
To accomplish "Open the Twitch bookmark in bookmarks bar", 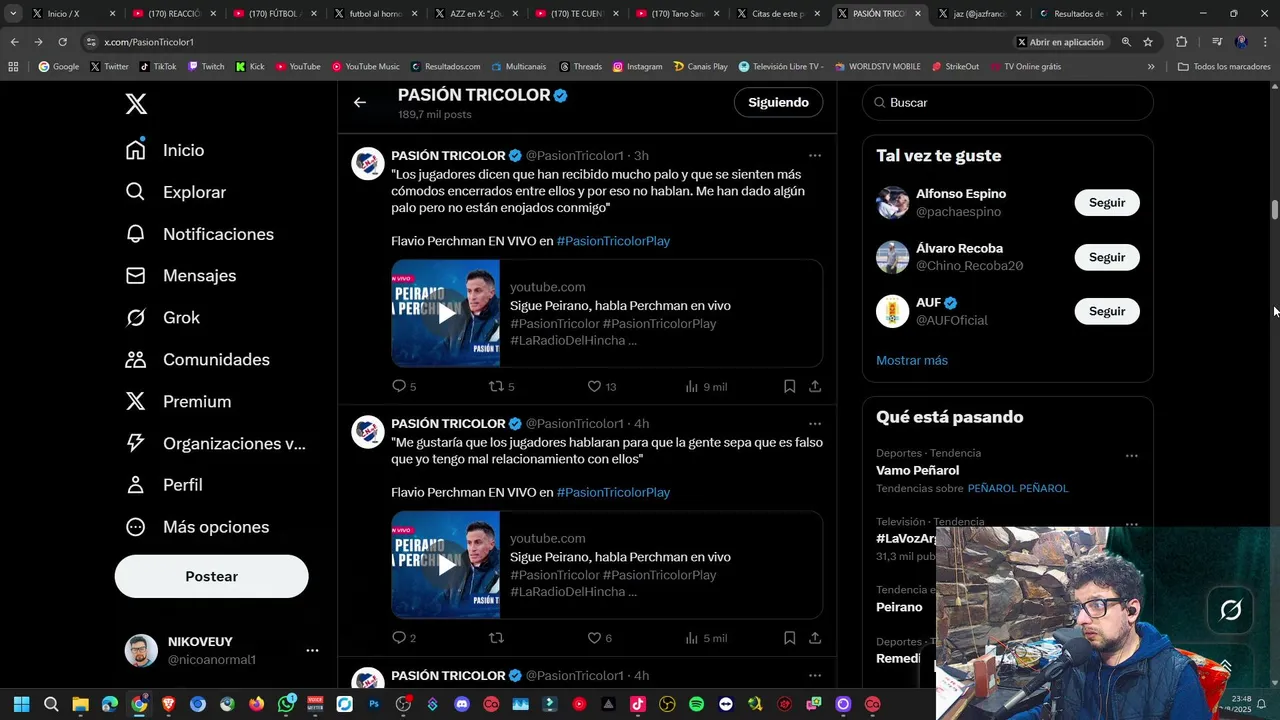I will [x=206, y=66].
